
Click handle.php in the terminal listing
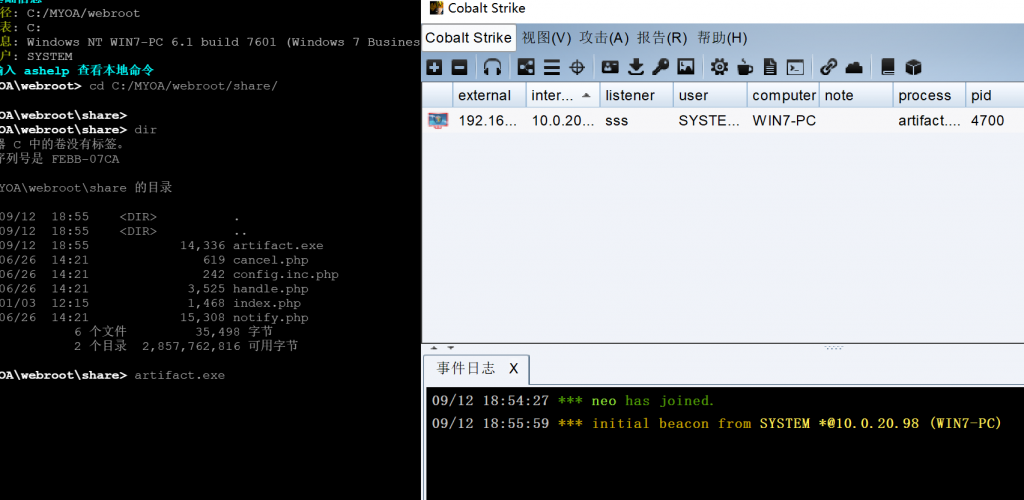tap(270, 289)
